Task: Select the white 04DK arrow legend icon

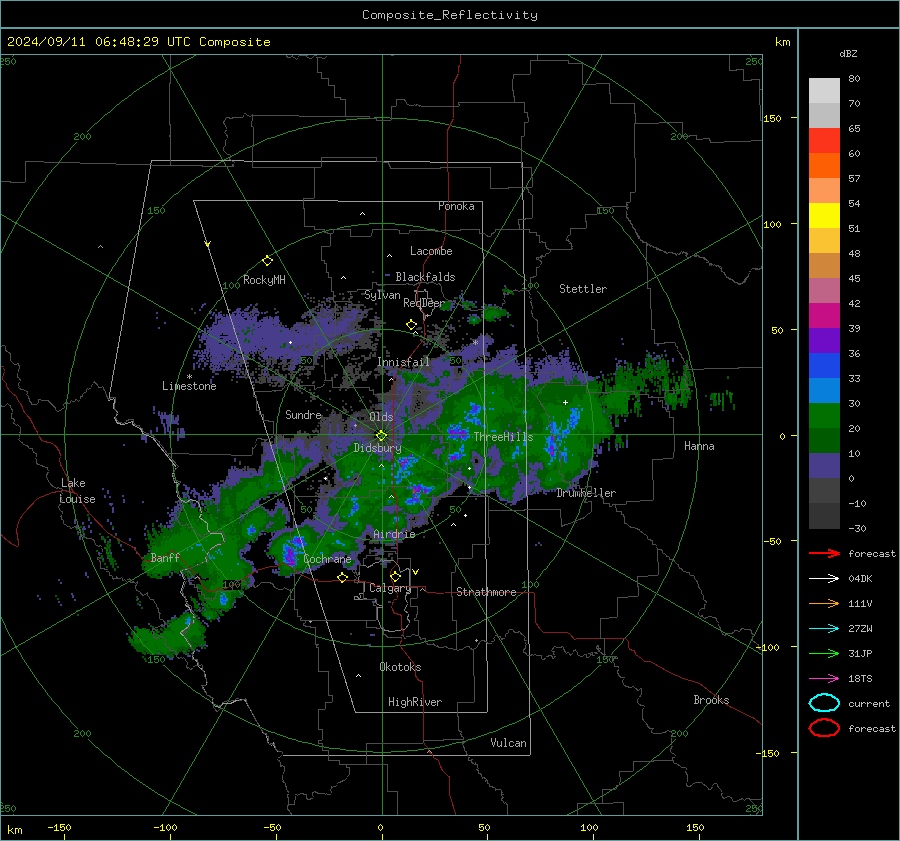Action: [824, 578]
